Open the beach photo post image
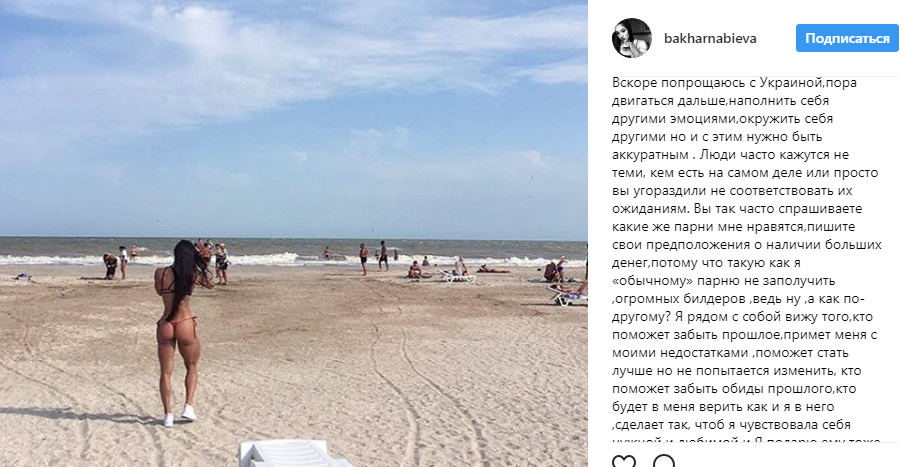903x467 pixels. coord(294,233)
